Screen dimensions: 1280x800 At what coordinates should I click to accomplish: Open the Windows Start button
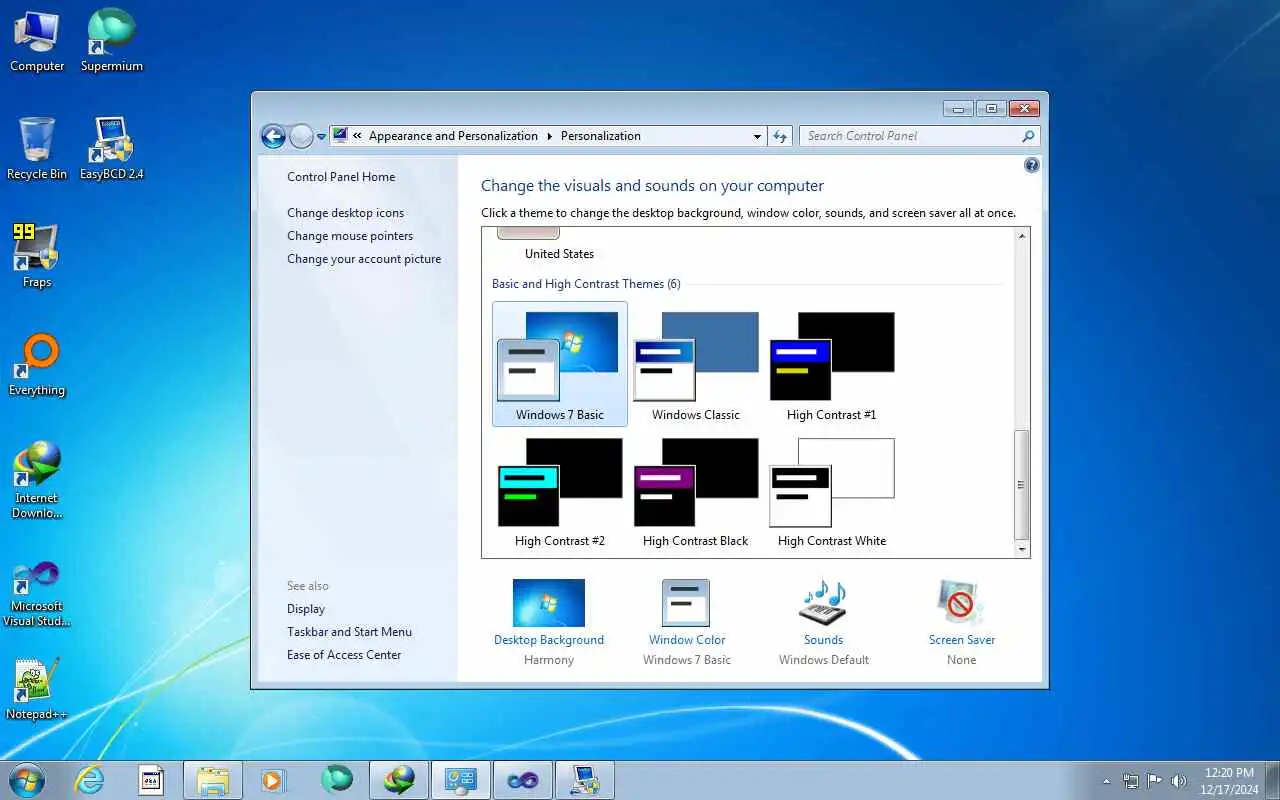pyautogui.click(x=27, y=780)
